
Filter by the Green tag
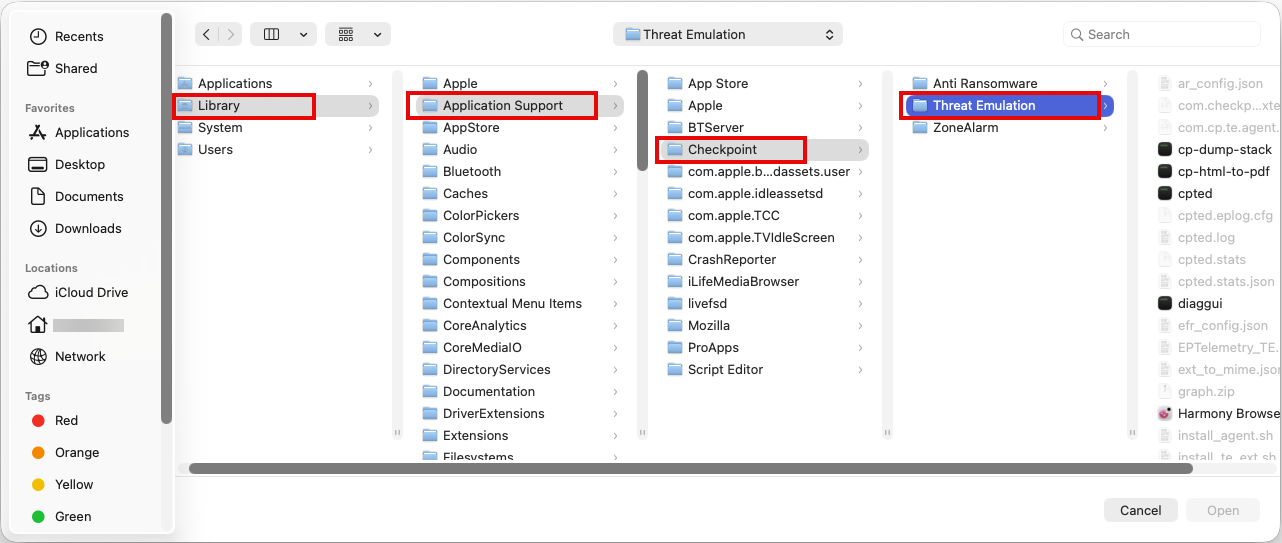tap(61, 516)
